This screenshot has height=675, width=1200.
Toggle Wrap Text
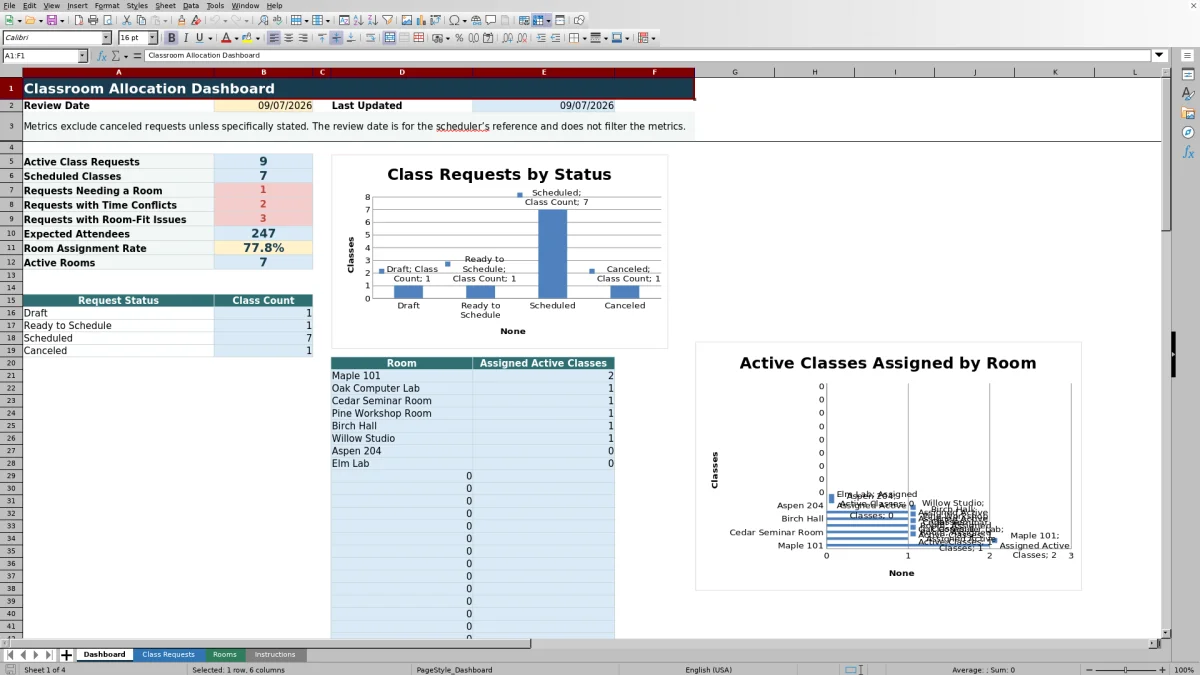370,38
